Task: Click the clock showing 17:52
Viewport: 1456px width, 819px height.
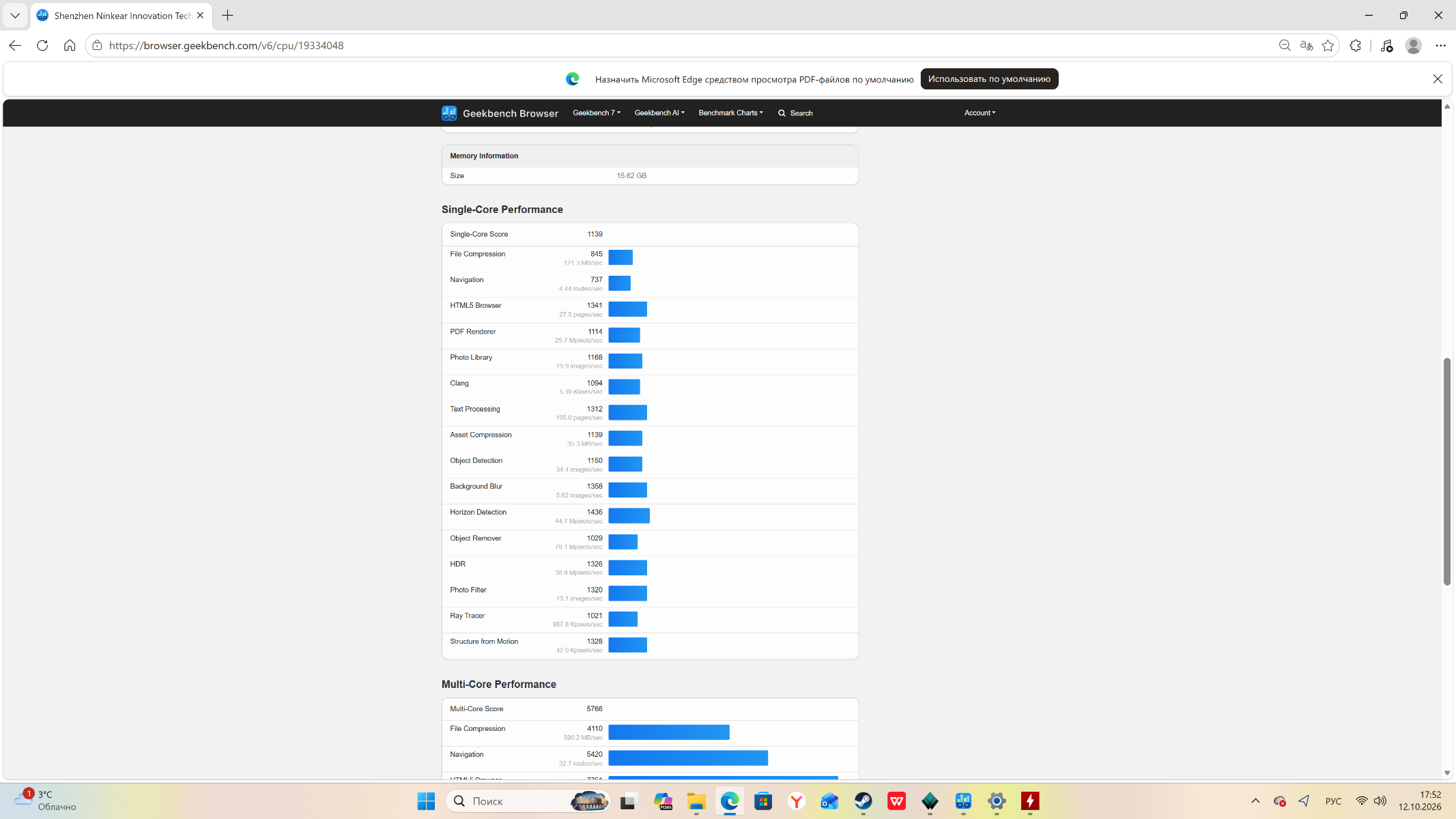Action: [x=1430, y=794]
